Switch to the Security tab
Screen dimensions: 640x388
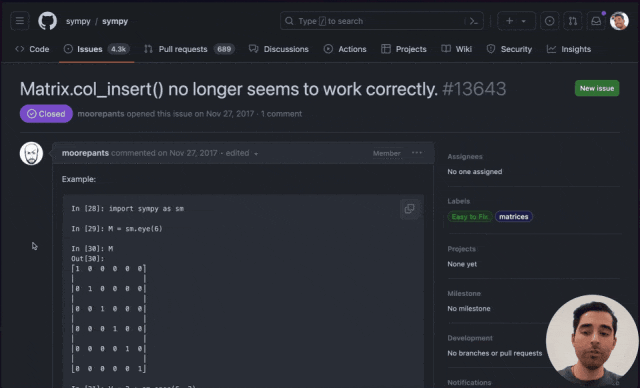509,49
